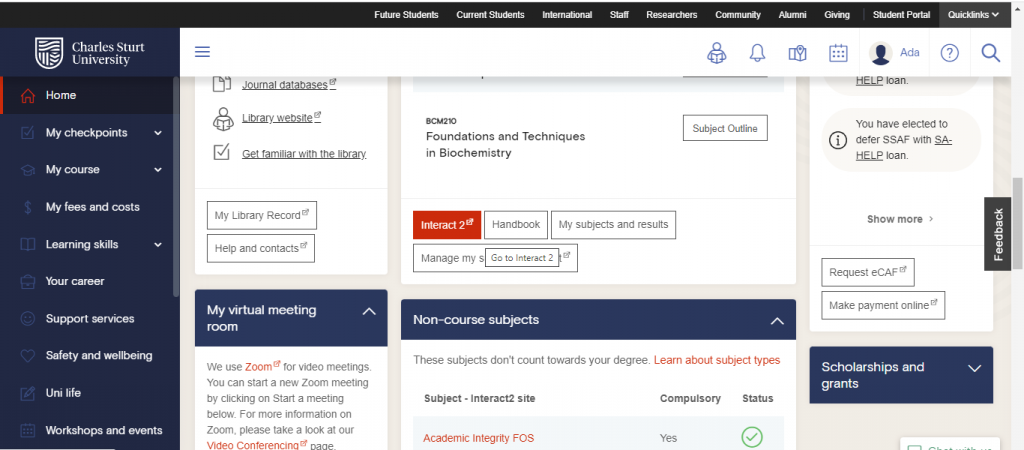The width and height of the screenshot is (1024, 450).
Task: Click the Workshops and events calendar icon
Action: point(27,430)
